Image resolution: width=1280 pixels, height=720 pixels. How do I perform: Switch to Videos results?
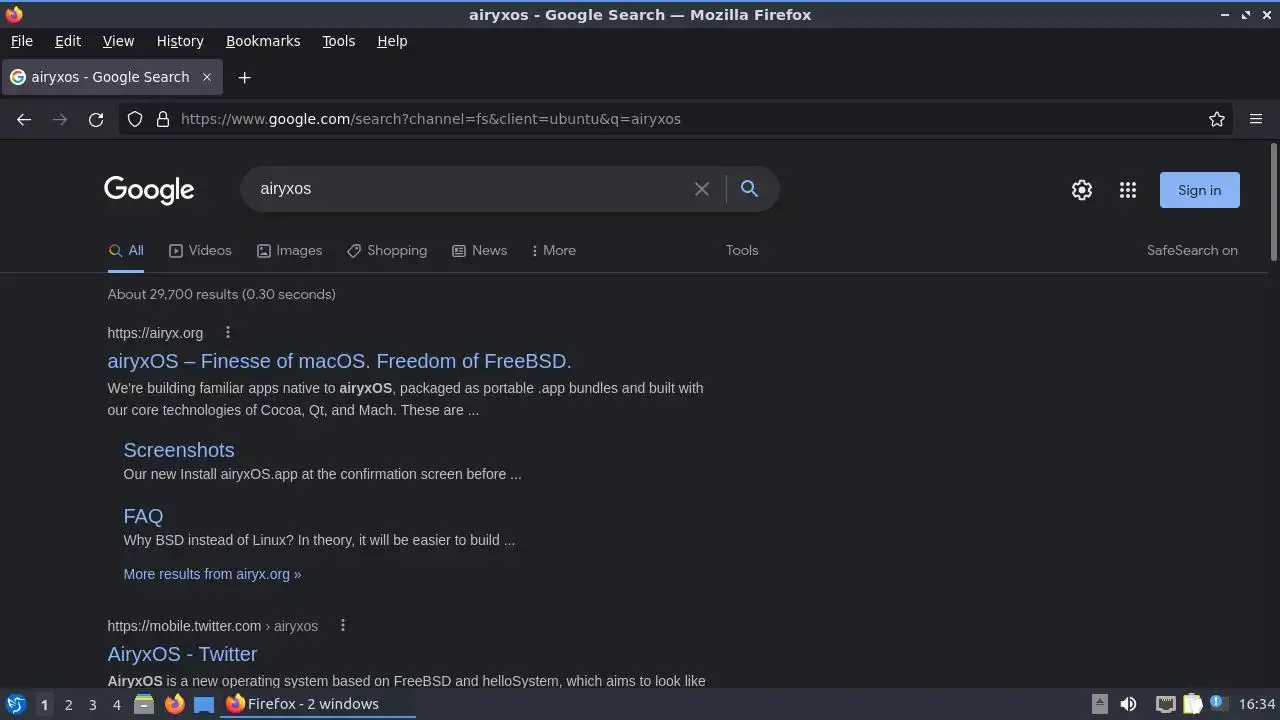(200, 251)
